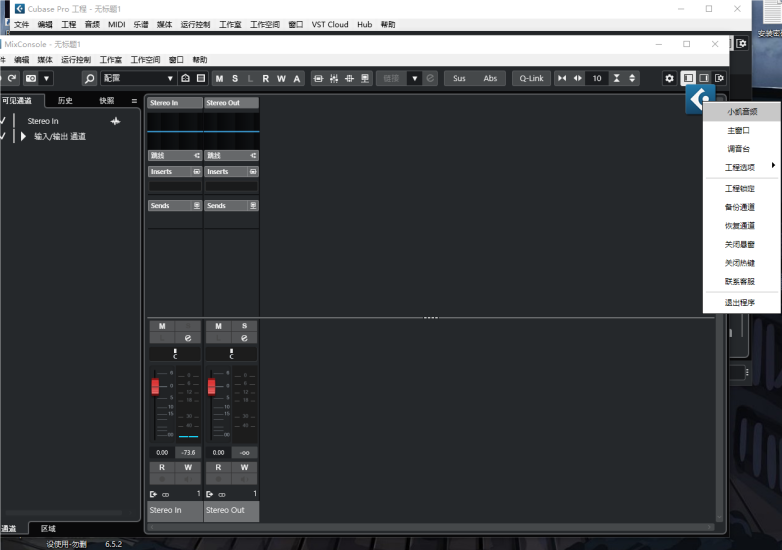The height and width of the screenshot is (550, 782).
Task: Open edit settings (e) for Stereo In
Action: pos(188,338)
